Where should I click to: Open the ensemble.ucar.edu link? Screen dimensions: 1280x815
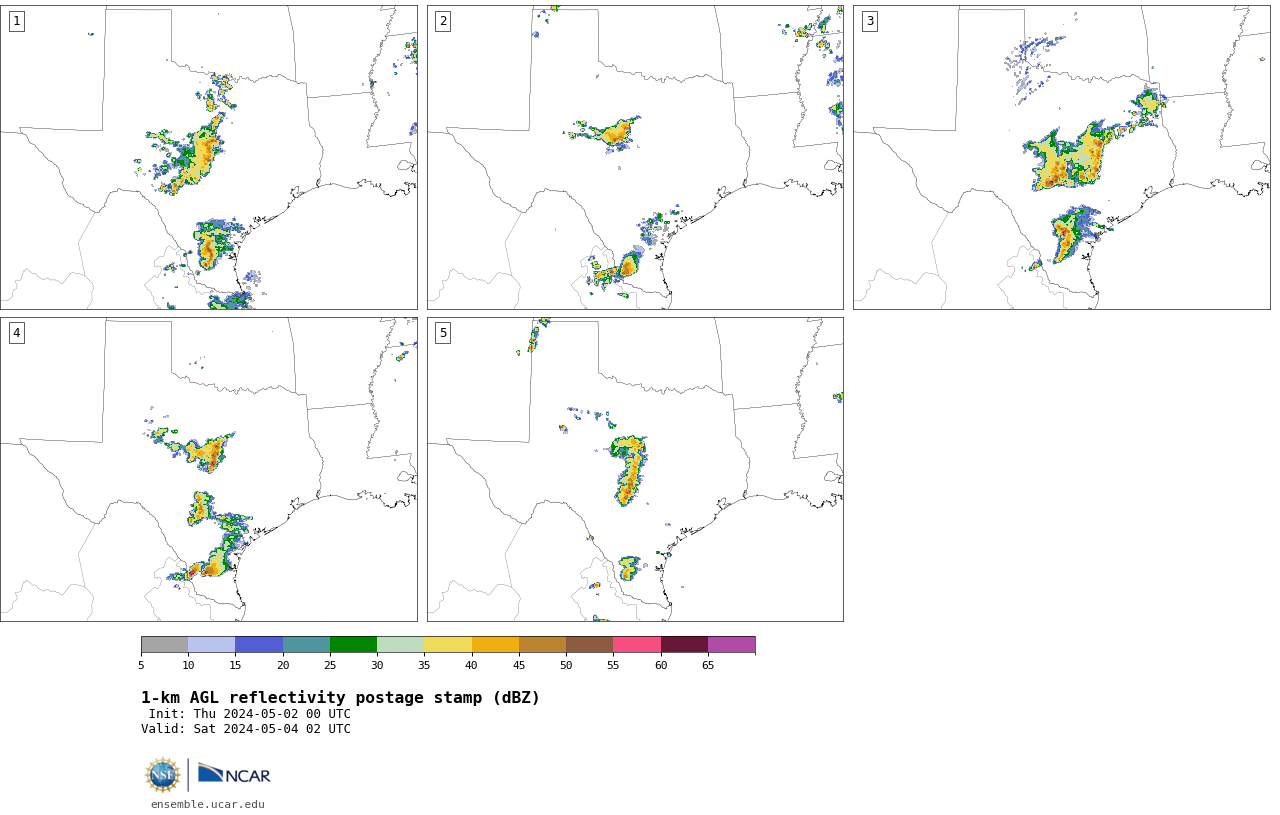click(208, 804)
